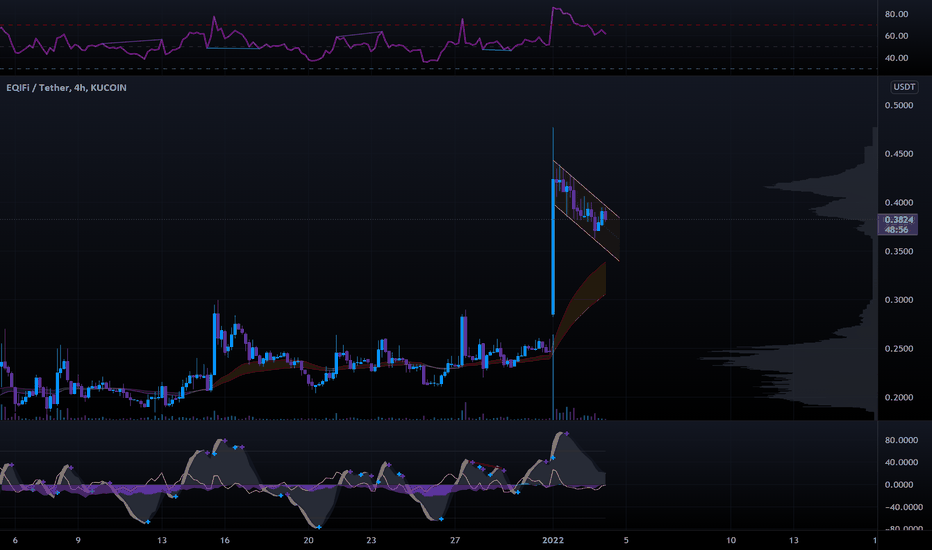This screenshot has height=550, width=932.
Task: Click the 40.00 RSI scale label
Action: pos(896,58)
